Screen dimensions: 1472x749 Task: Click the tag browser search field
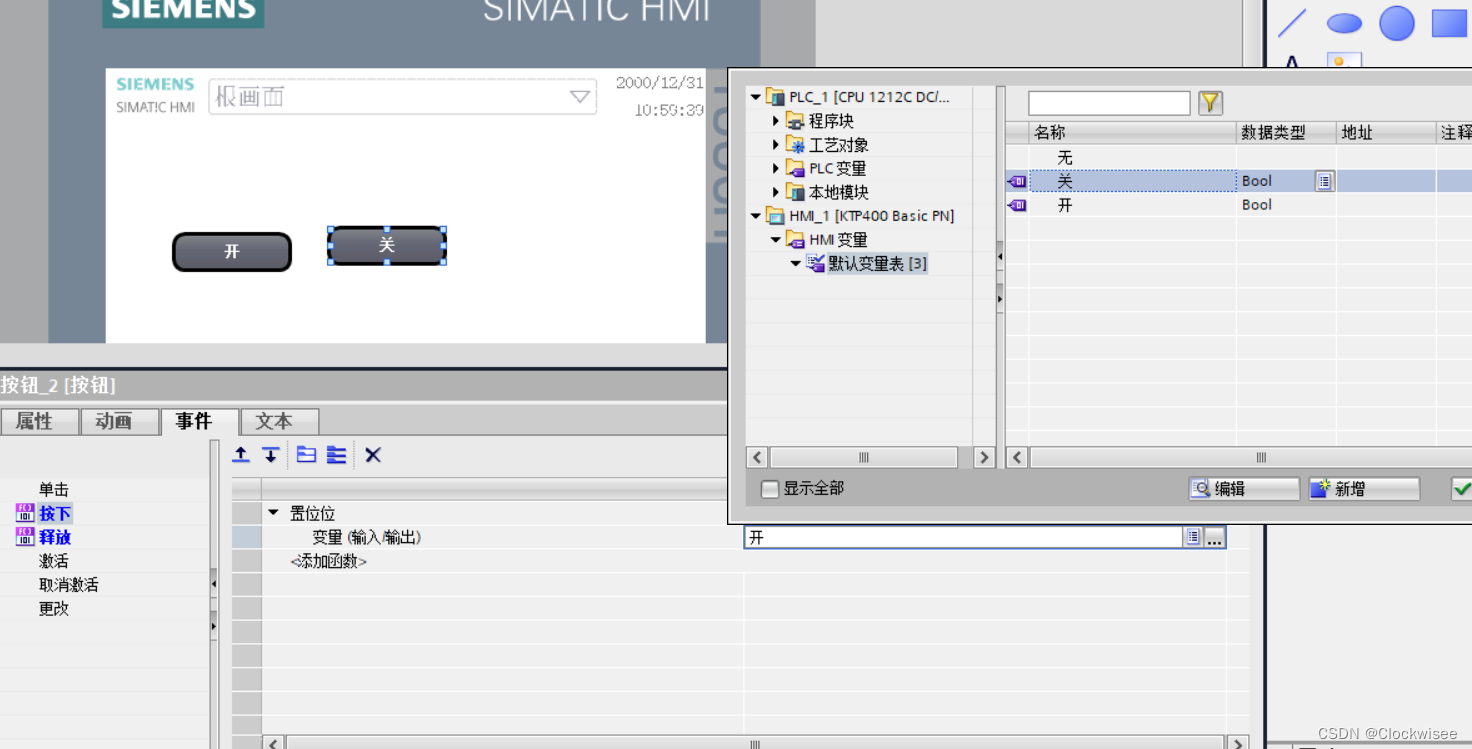[1109, 103]
